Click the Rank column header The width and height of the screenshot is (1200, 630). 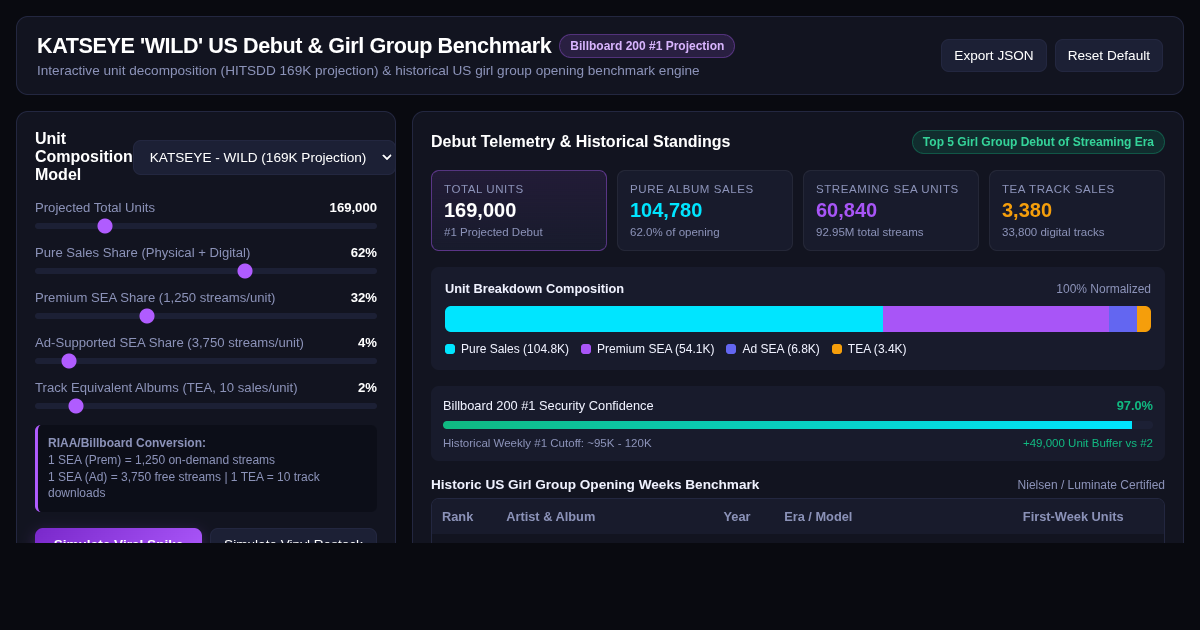tap(458, 517)
